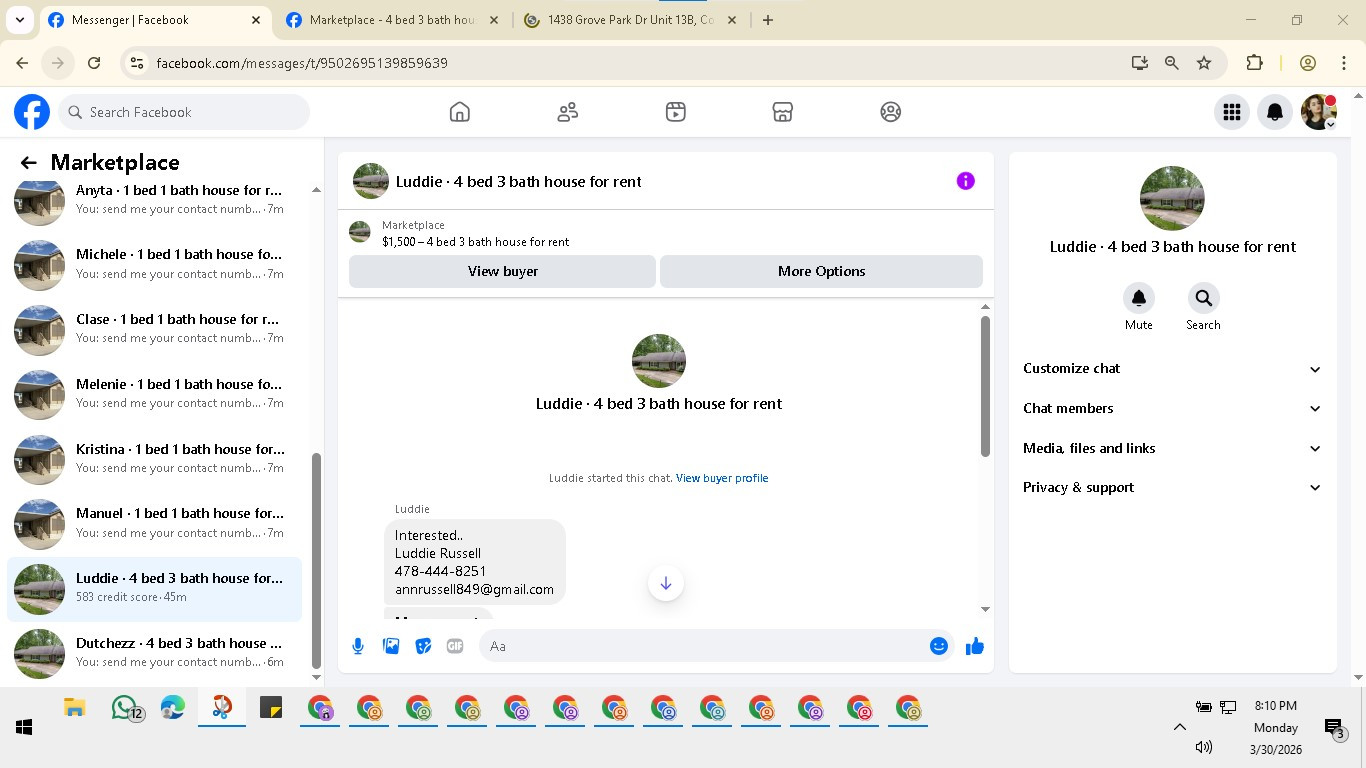The width and height of the screenshot is (1366, 768).
Task: Switch to 1438 Grove Park Dr tab
Action: [631, 20]
